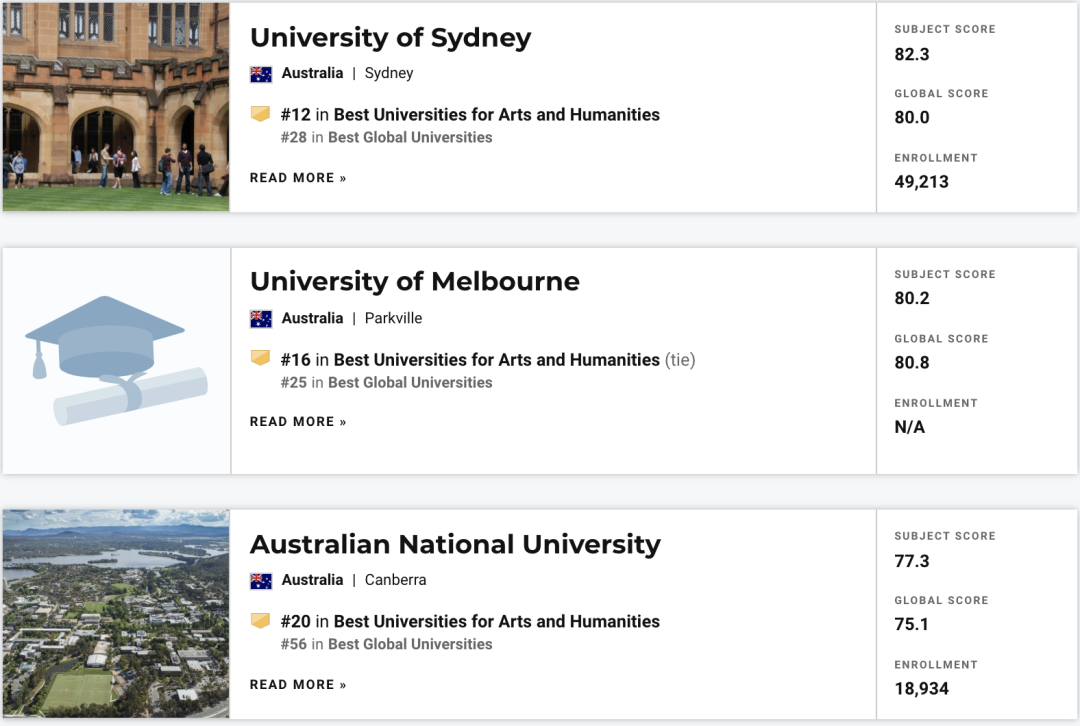Open ANU's #20 Arts and Humanities ranking link

470,621
